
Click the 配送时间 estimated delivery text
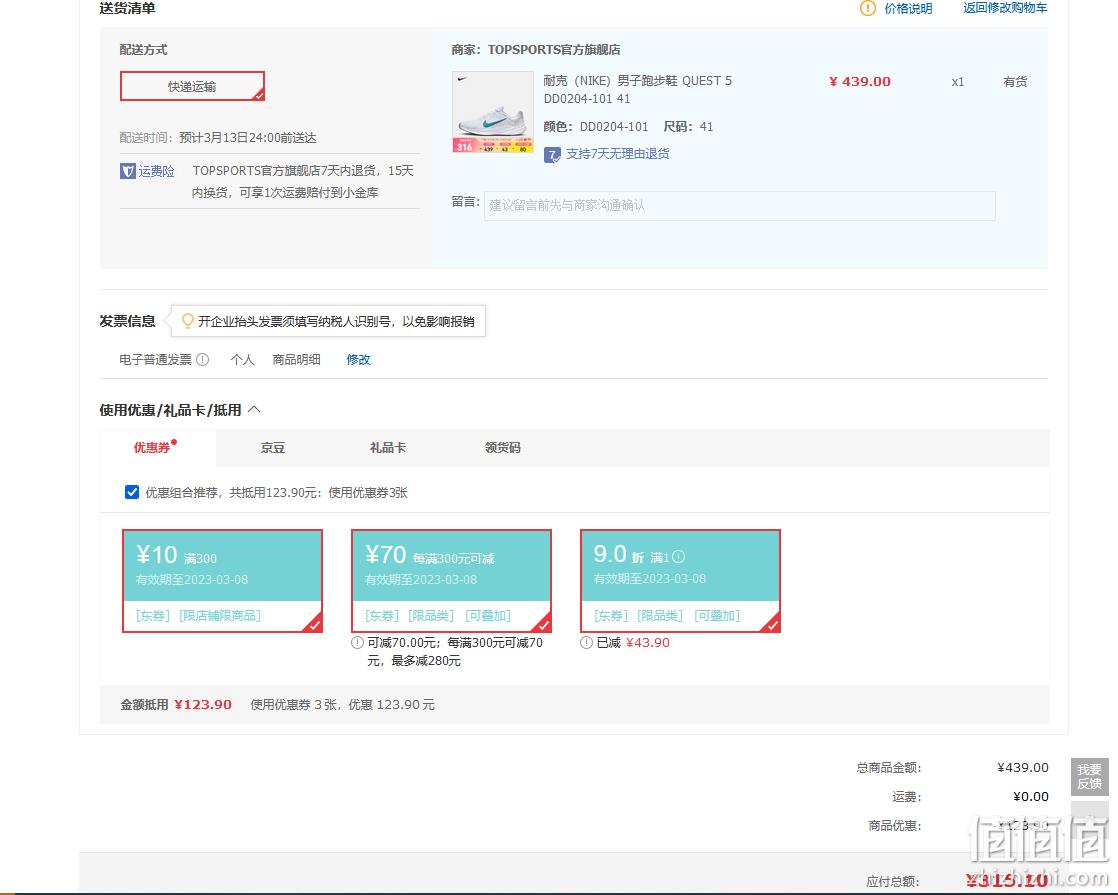[218, 138]
